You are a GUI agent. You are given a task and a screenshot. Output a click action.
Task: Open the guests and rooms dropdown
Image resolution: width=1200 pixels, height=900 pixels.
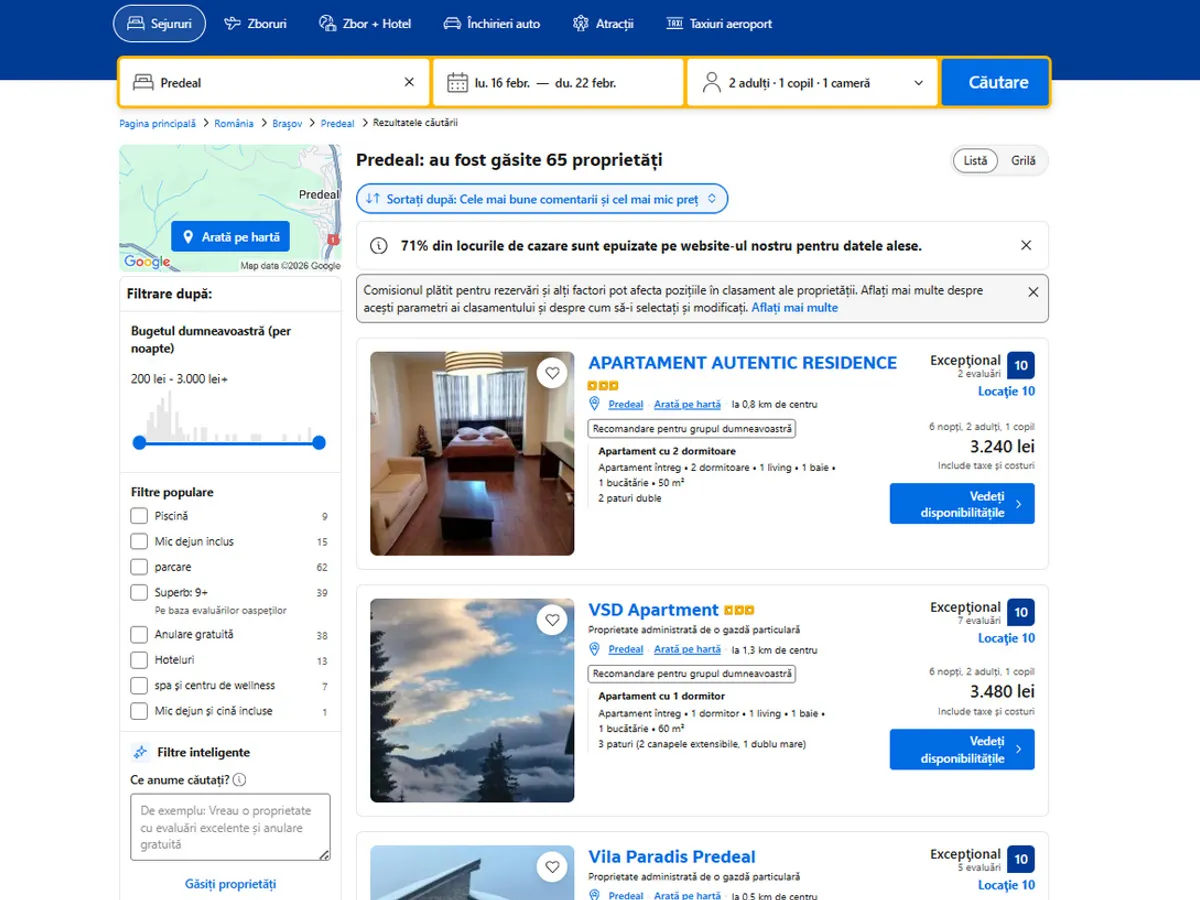pyautogui.click(x=811, y=81)
